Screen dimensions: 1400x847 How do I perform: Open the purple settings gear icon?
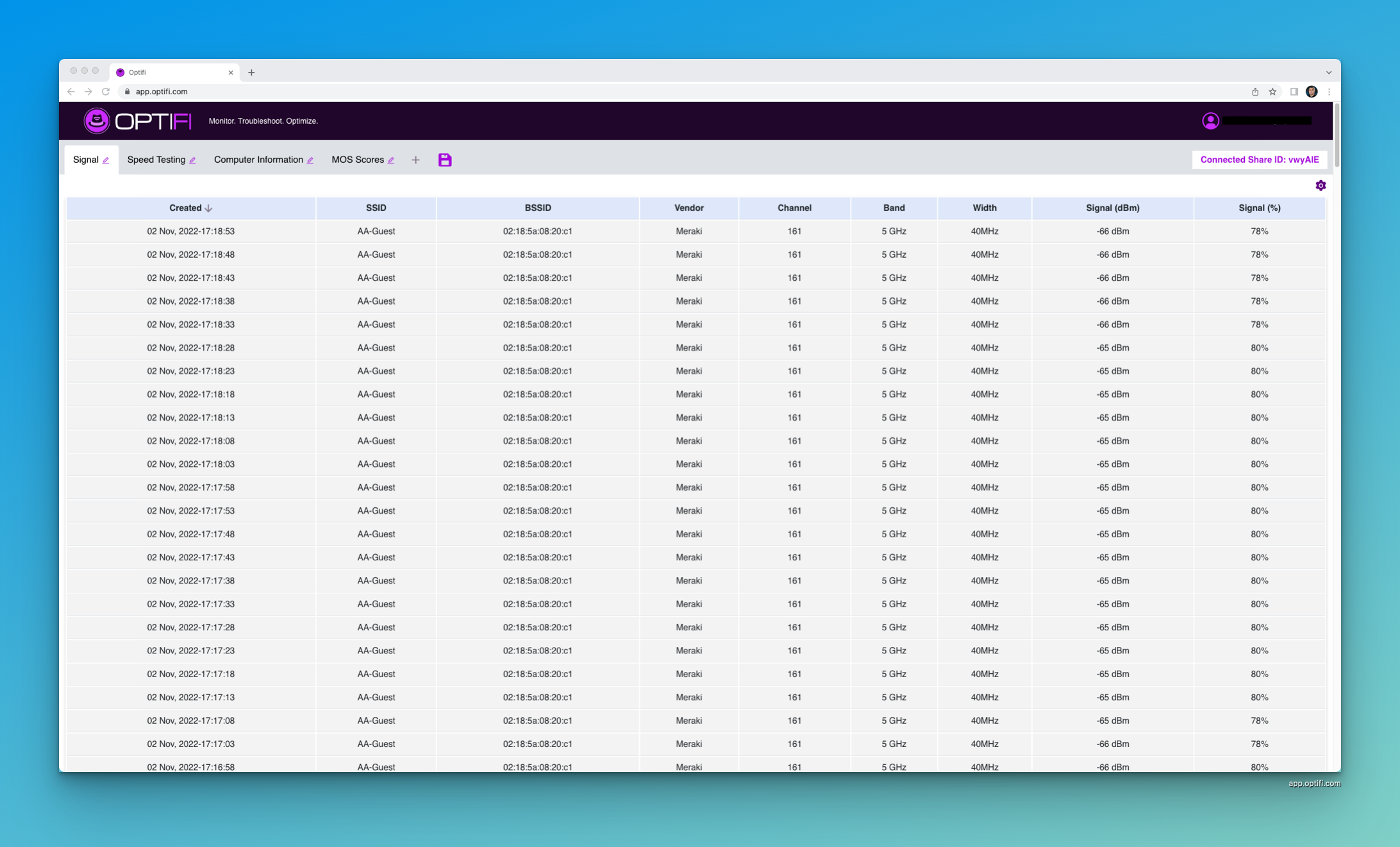pos(1321,185)
